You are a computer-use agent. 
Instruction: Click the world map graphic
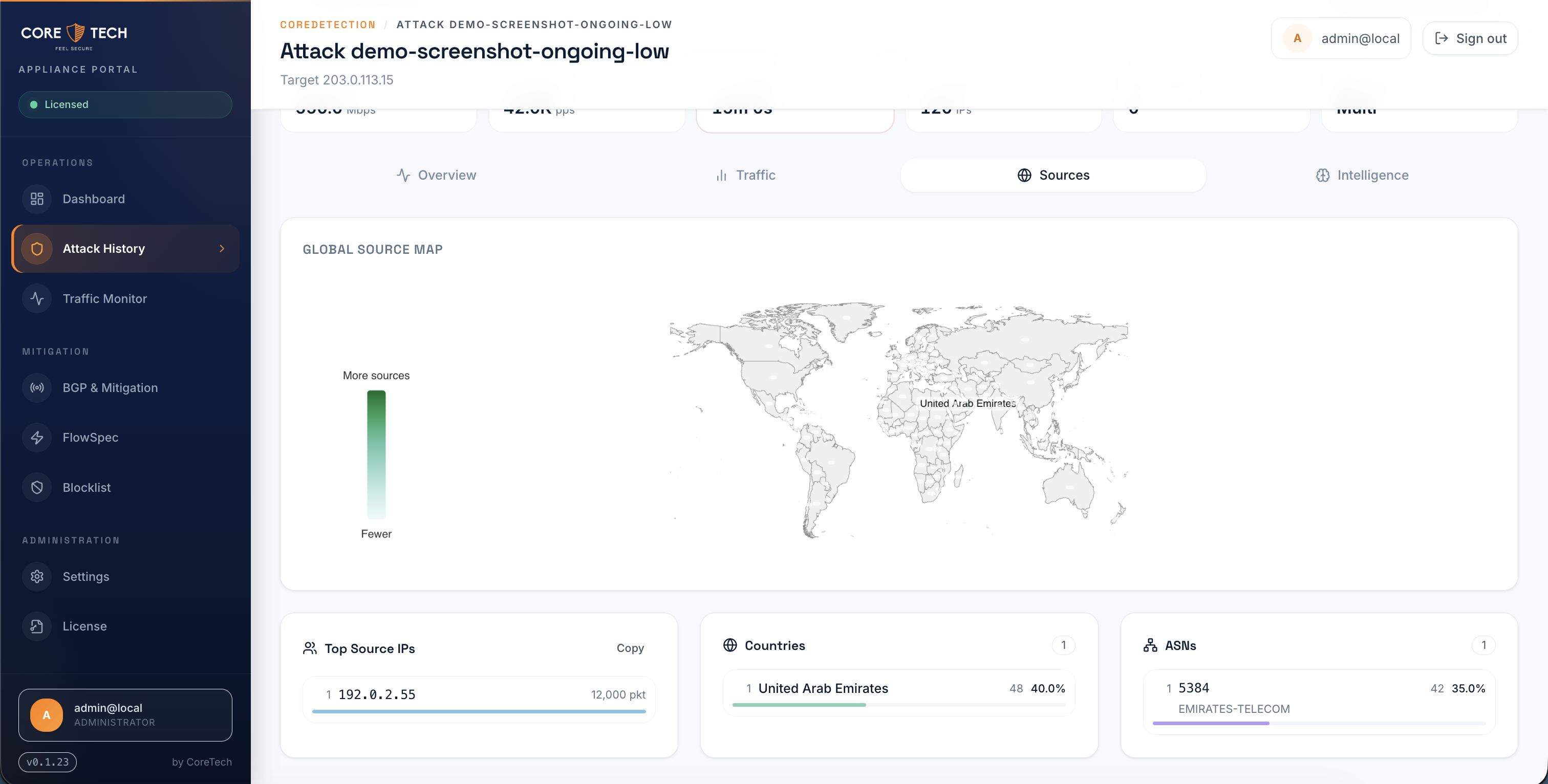click(x=898, y=421)
